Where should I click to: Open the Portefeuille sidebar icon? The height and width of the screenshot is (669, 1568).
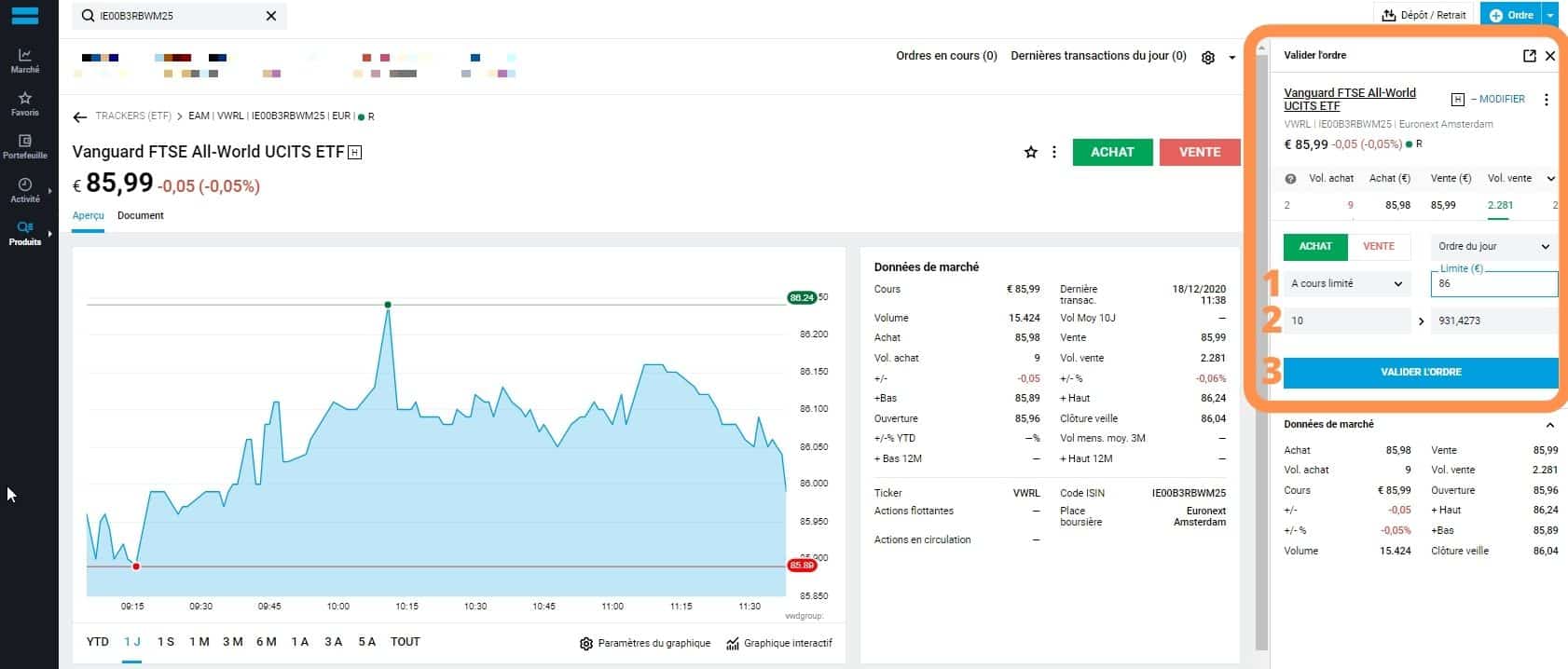click(x=25, y=146)
